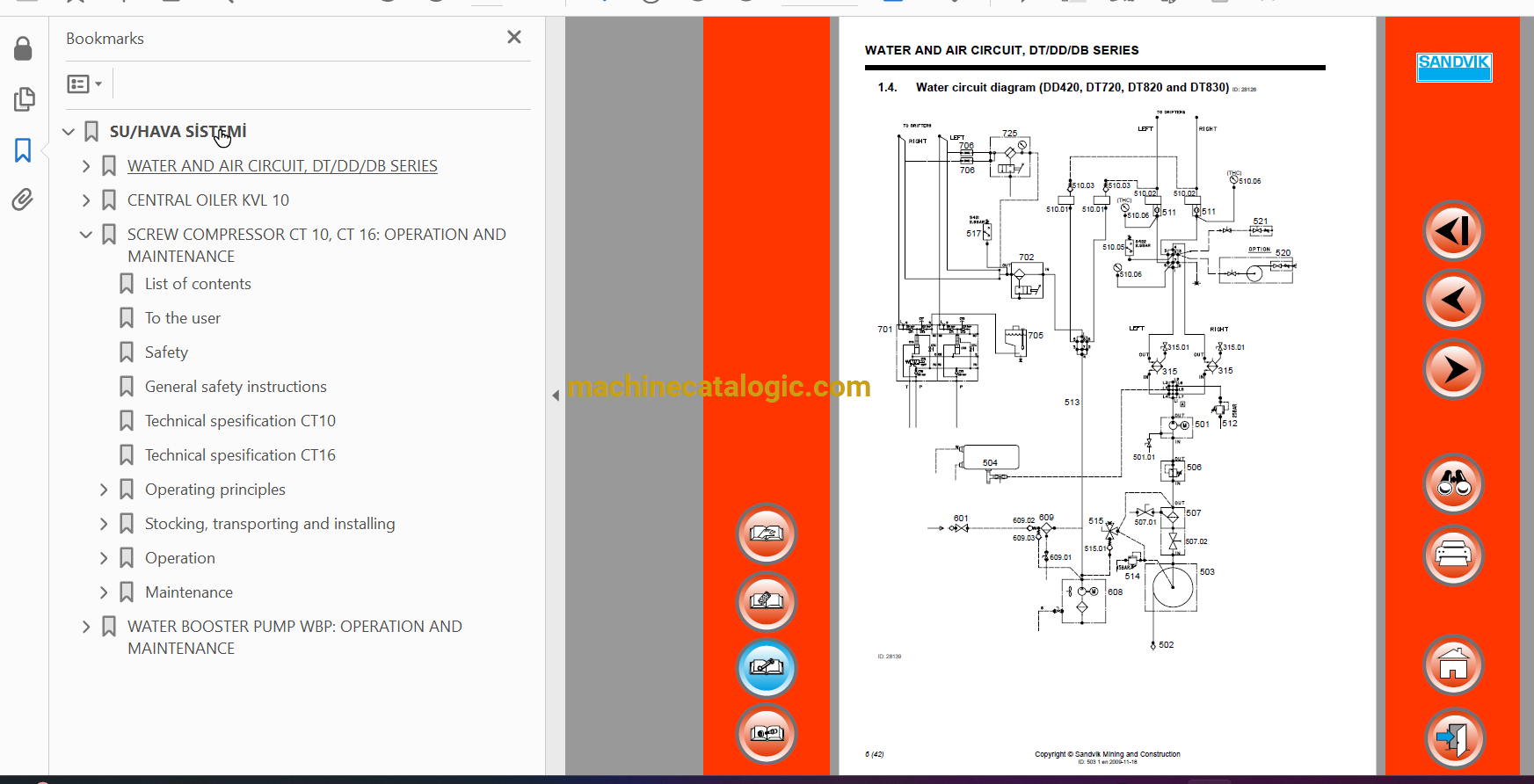The height and width of the screenshot is (784, 1534).
Task: Click the first page round button
Action: click(1453, 231)
